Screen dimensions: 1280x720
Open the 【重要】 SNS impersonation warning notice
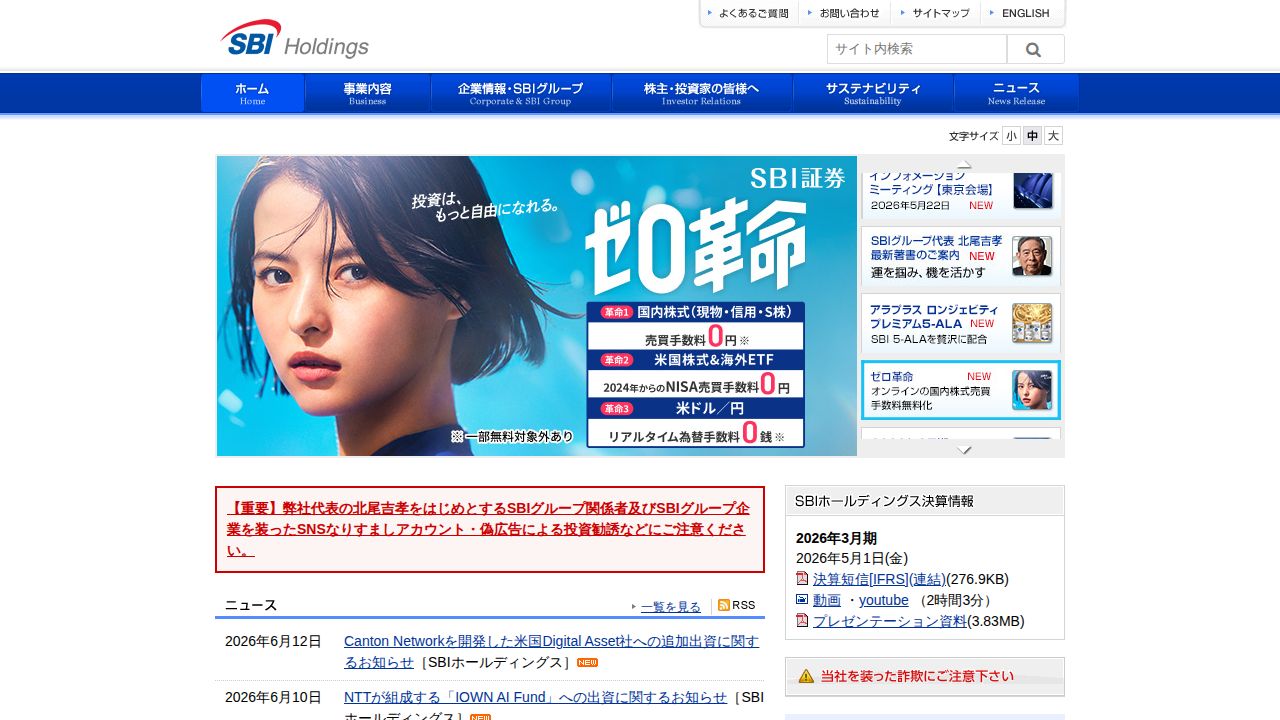point(490,529)
